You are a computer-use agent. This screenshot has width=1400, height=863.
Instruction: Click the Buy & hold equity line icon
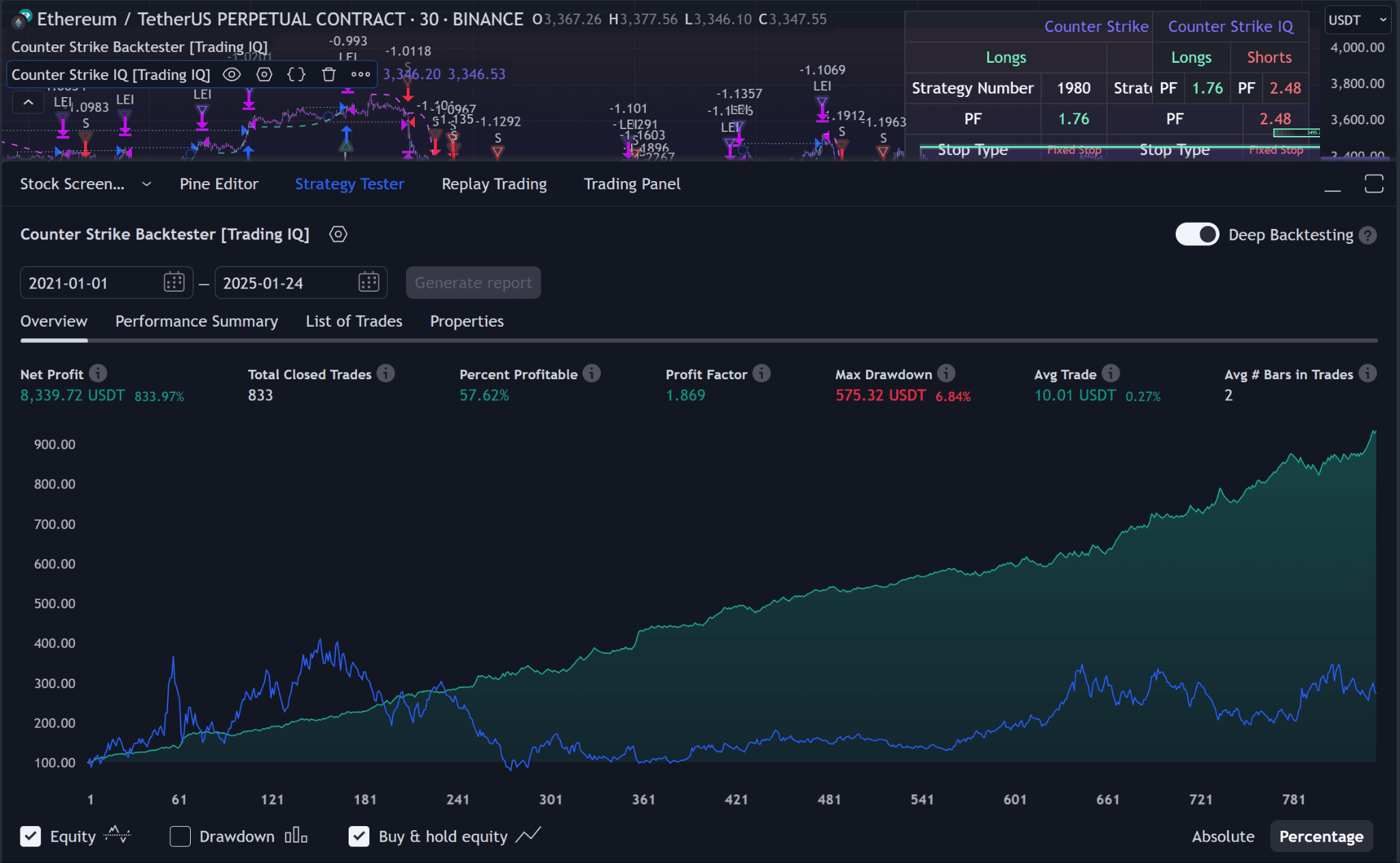tap(528, 835)
